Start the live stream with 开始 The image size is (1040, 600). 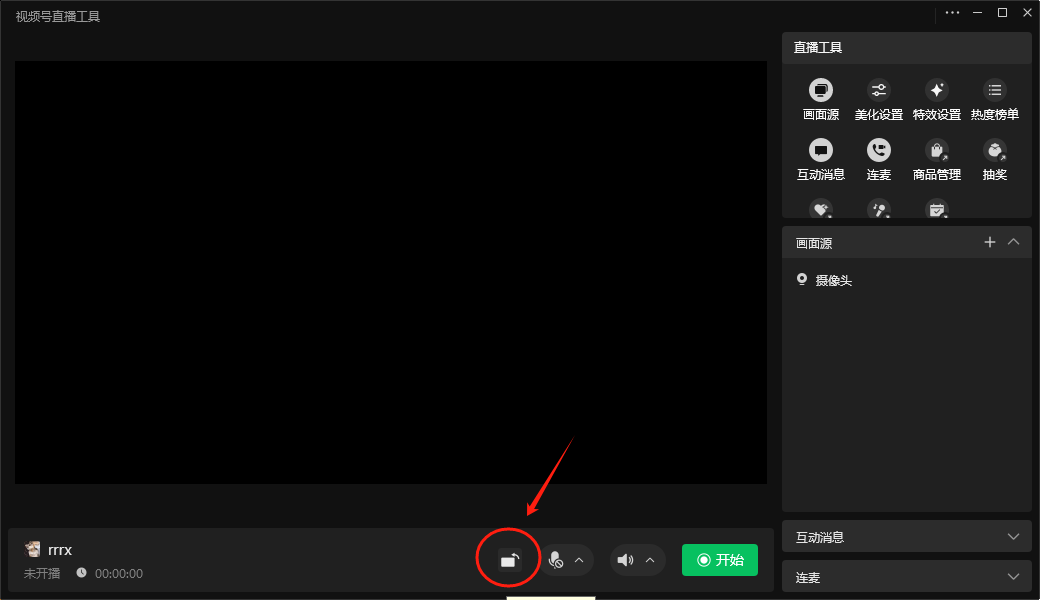point(720,560)
